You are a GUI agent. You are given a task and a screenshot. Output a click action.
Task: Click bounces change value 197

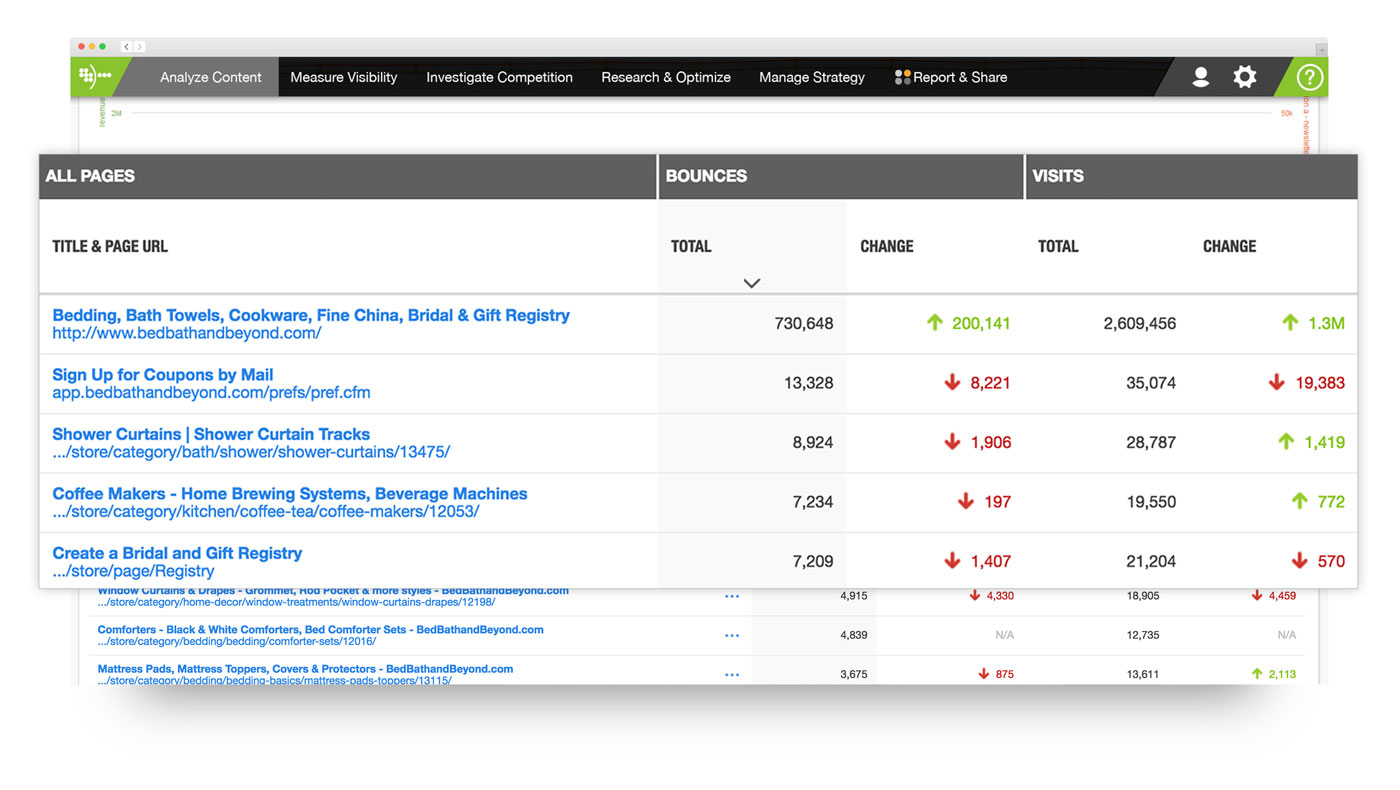(x=998, y=502)
